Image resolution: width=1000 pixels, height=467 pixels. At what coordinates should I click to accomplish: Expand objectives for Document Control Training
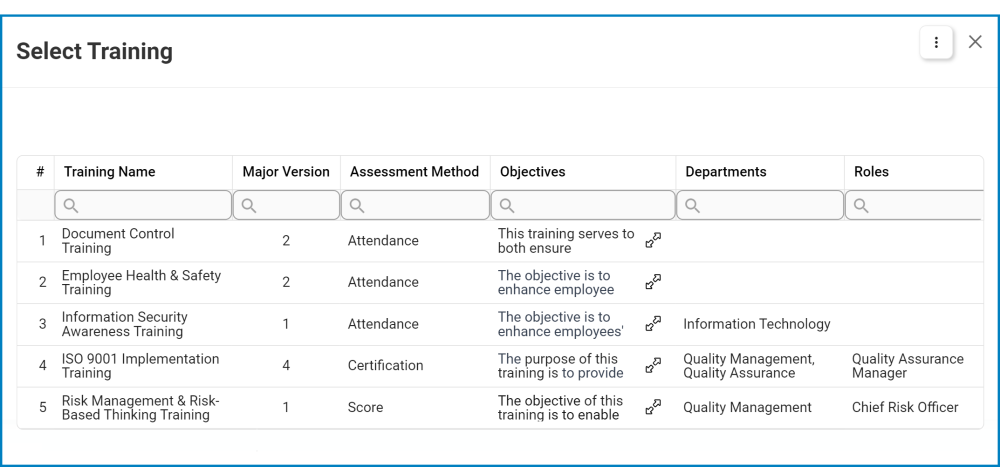point(653,240)
